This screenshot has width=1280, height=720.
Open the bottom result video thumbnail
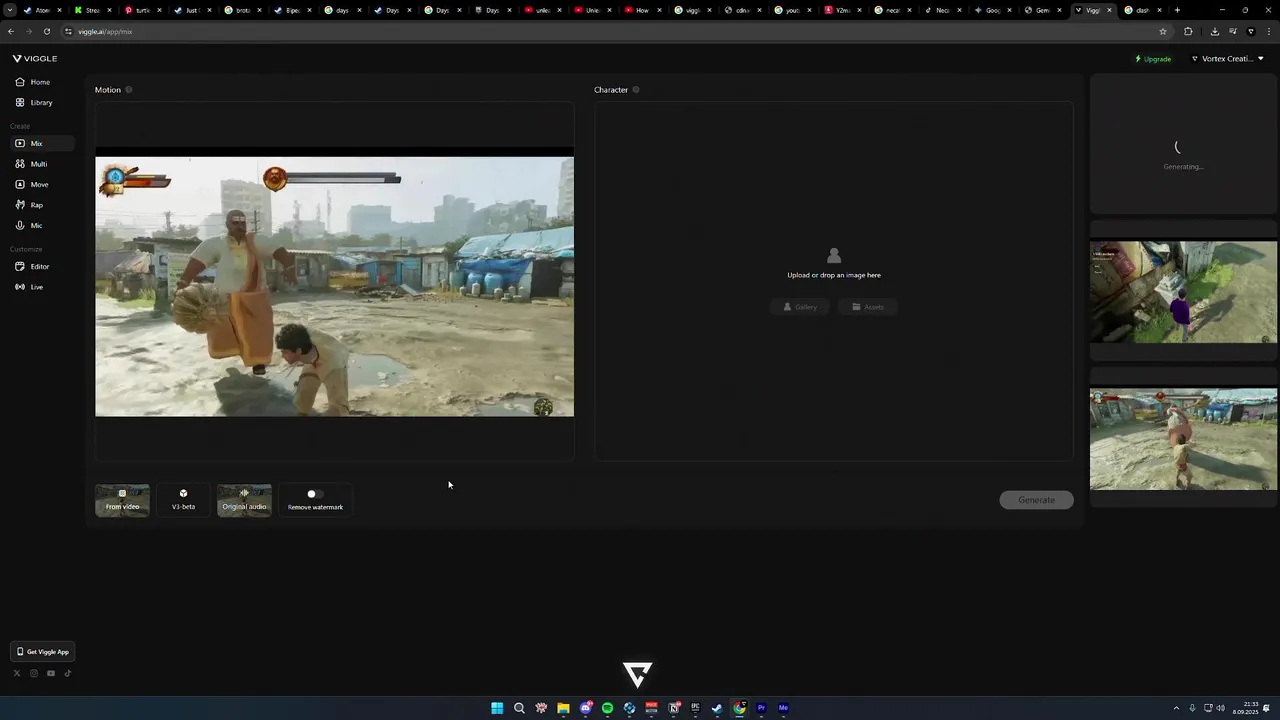pyautogui.click(x=1183, y=439)
